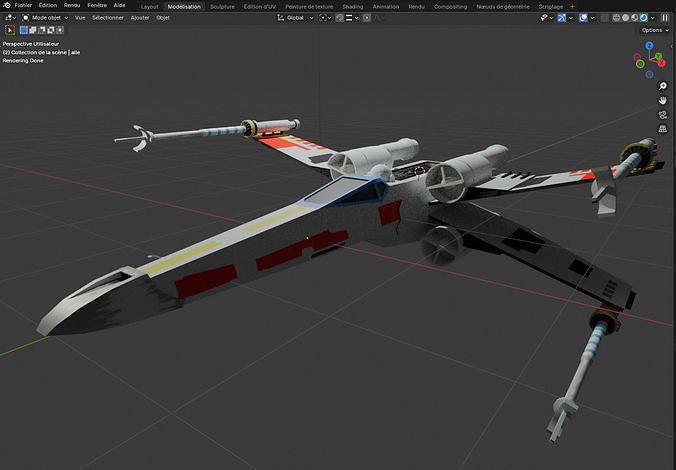Switch to the Peinture de texture tab
Screen dimensions: 676x470
(309, 6)
